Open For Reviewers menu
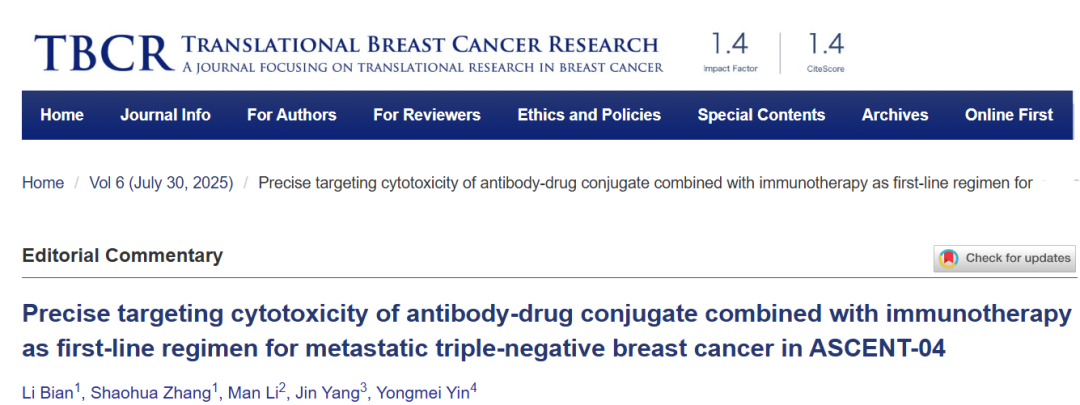This screenshot has width=1080, height=405. 427,115
